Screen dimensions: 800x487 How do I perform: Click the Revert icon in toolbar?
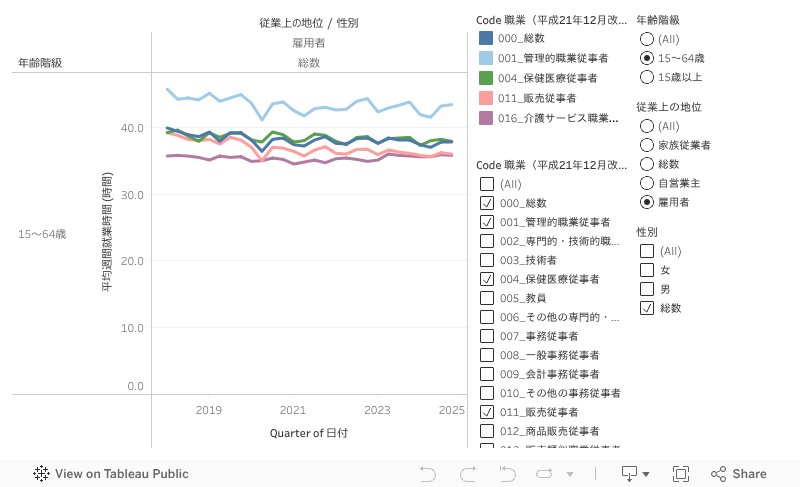coord(506,474)
